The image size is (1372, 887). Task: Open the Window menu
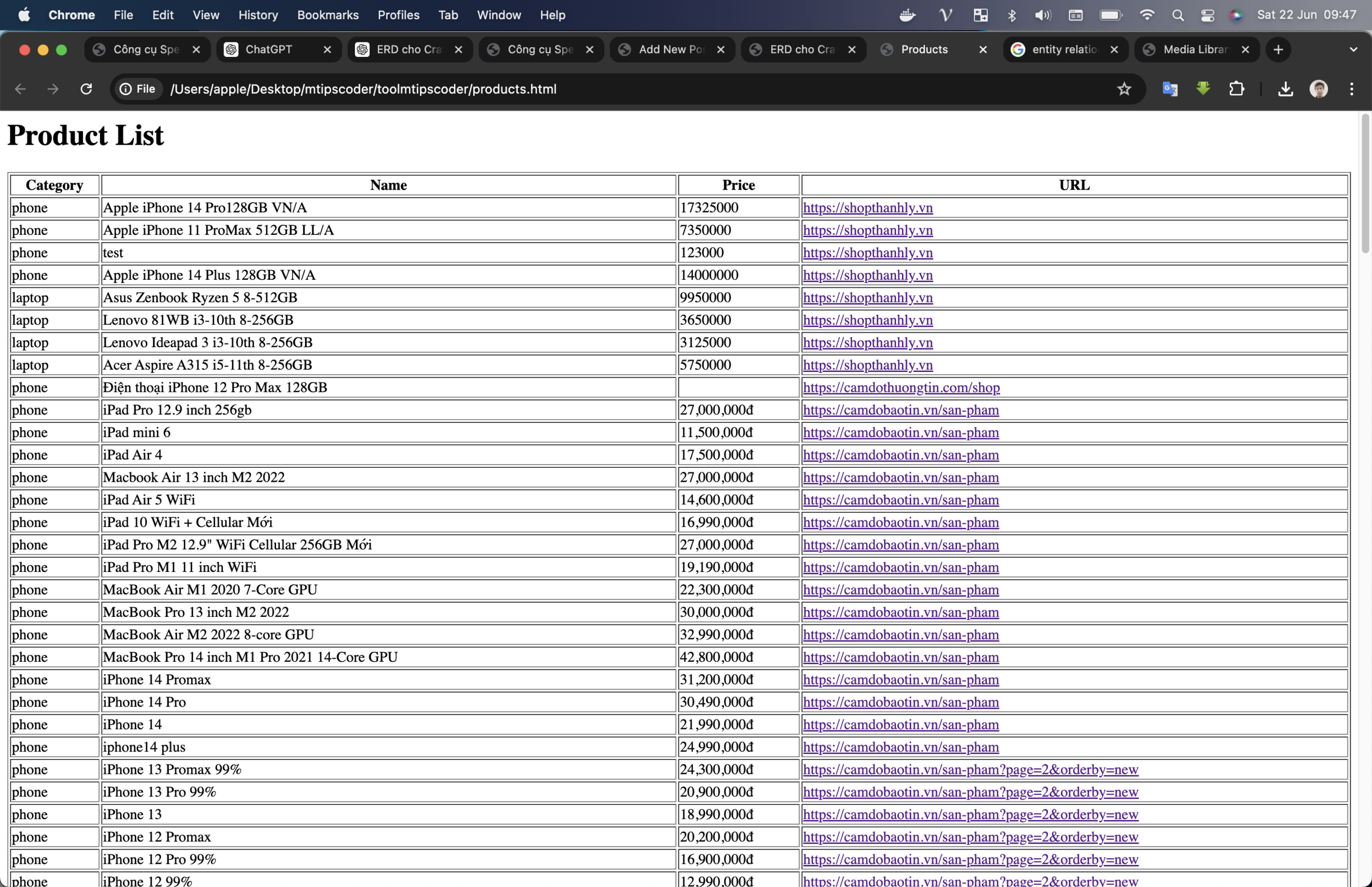[x=499, y=15]
